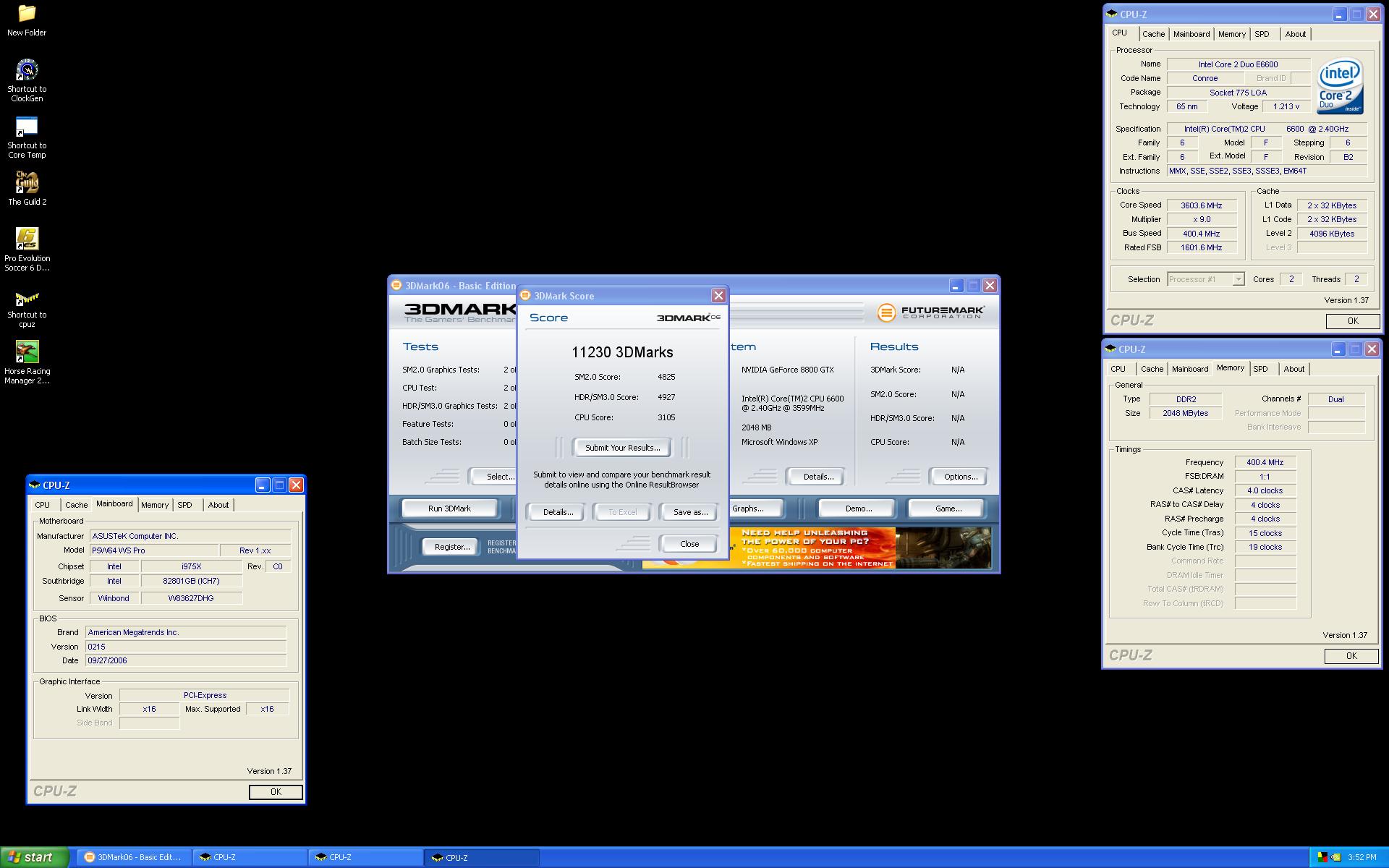The height and width of the screenshot is (868, 1389).
Task: Click the taskbar clock showing 3:52 PM
Action: point(1362,857)
